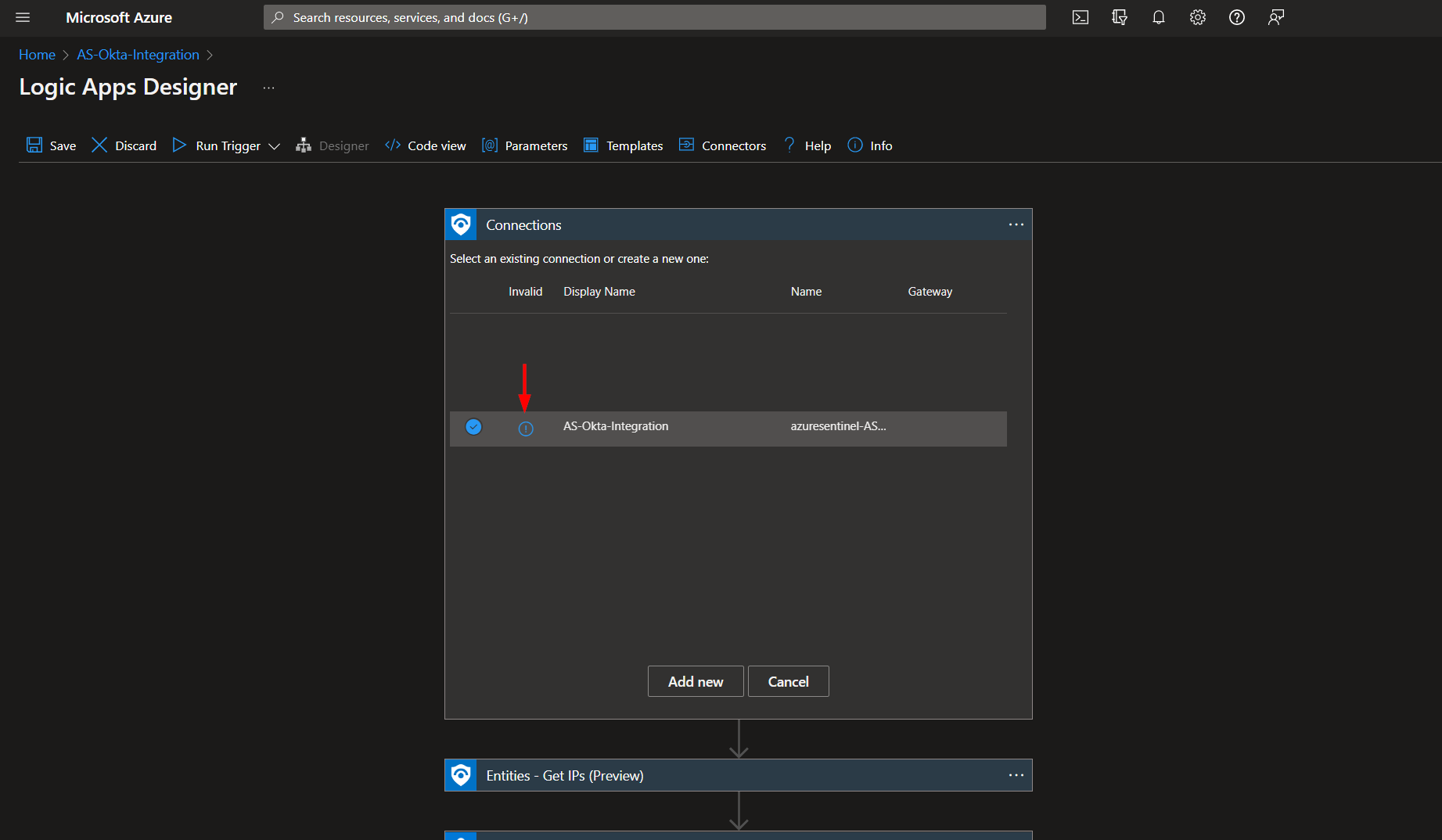The image size is (1442, 840).
Task: Click the Designer toolbar label
Action: 343,146
